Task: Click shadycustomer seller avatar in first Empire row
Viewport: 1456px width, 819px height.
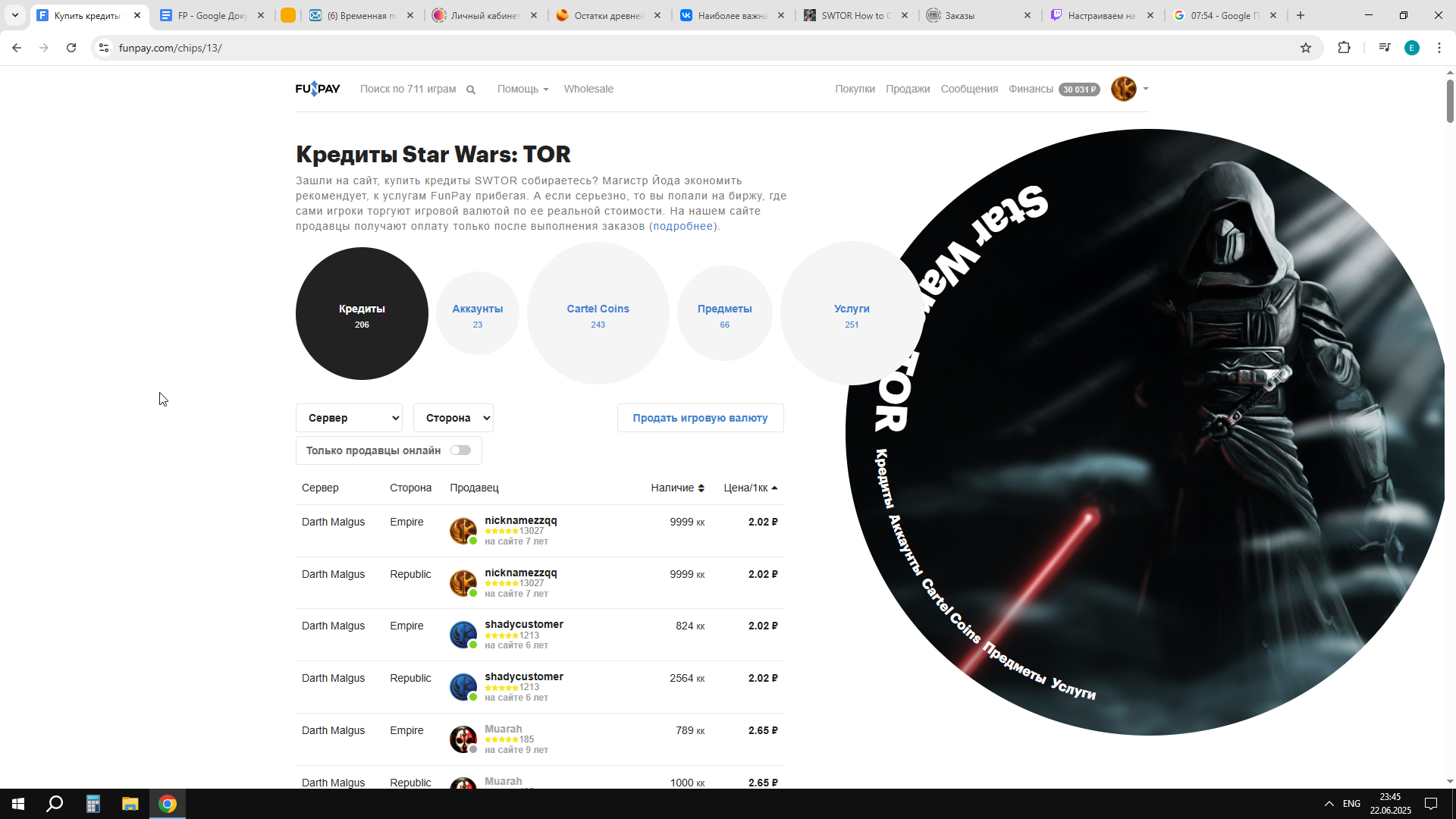Action: coord(463,635)
